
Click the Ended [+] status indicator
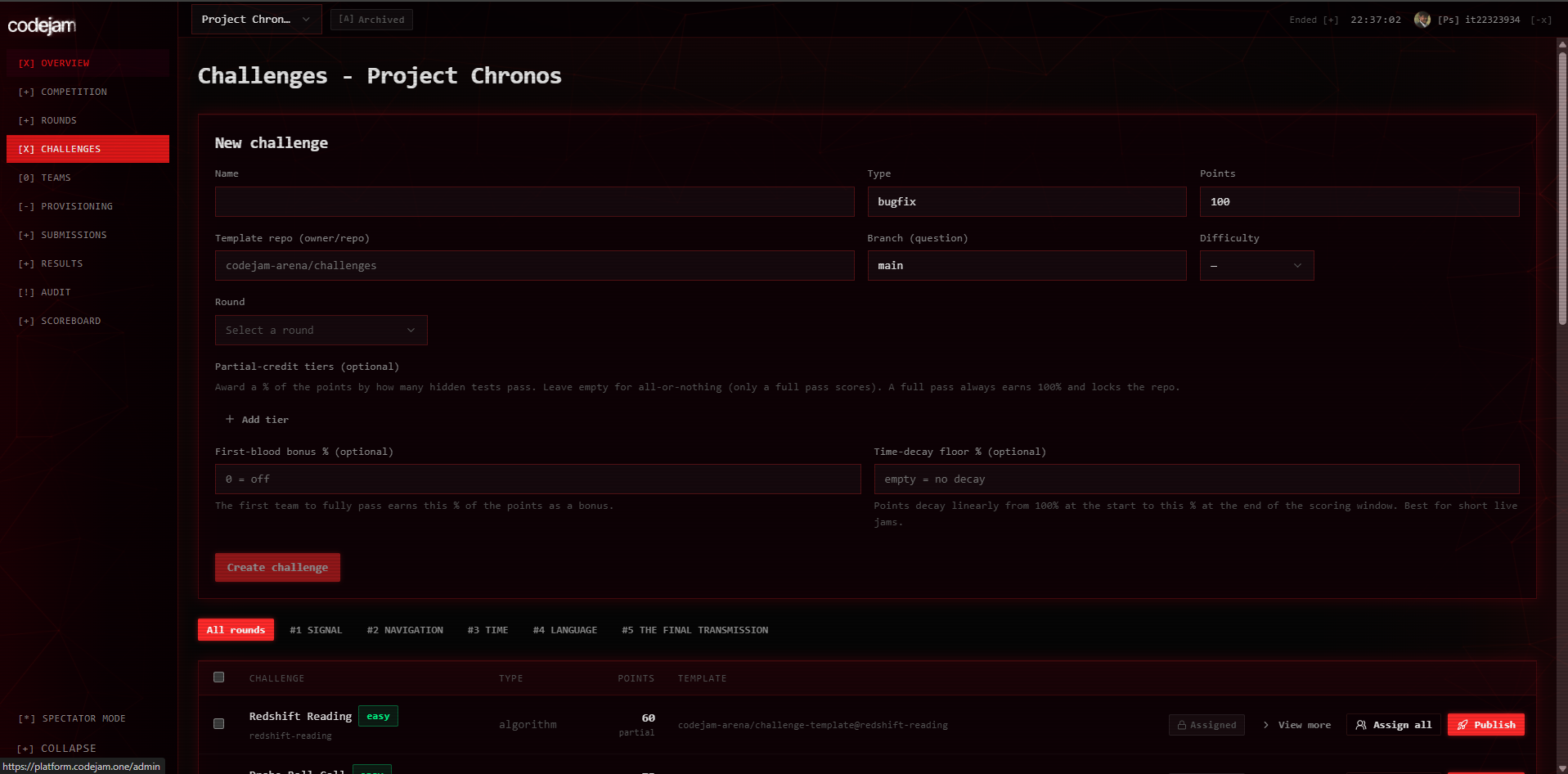(x=1314, y=20)
